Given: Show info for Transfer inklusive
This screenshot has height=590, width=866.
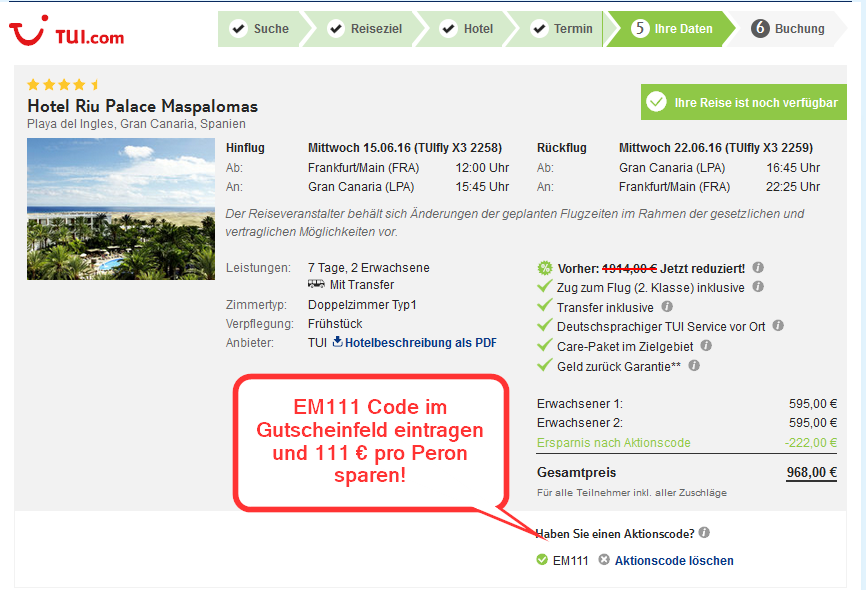Looking at the screenshot, I should pyautogui.click(x=667, y=306).
